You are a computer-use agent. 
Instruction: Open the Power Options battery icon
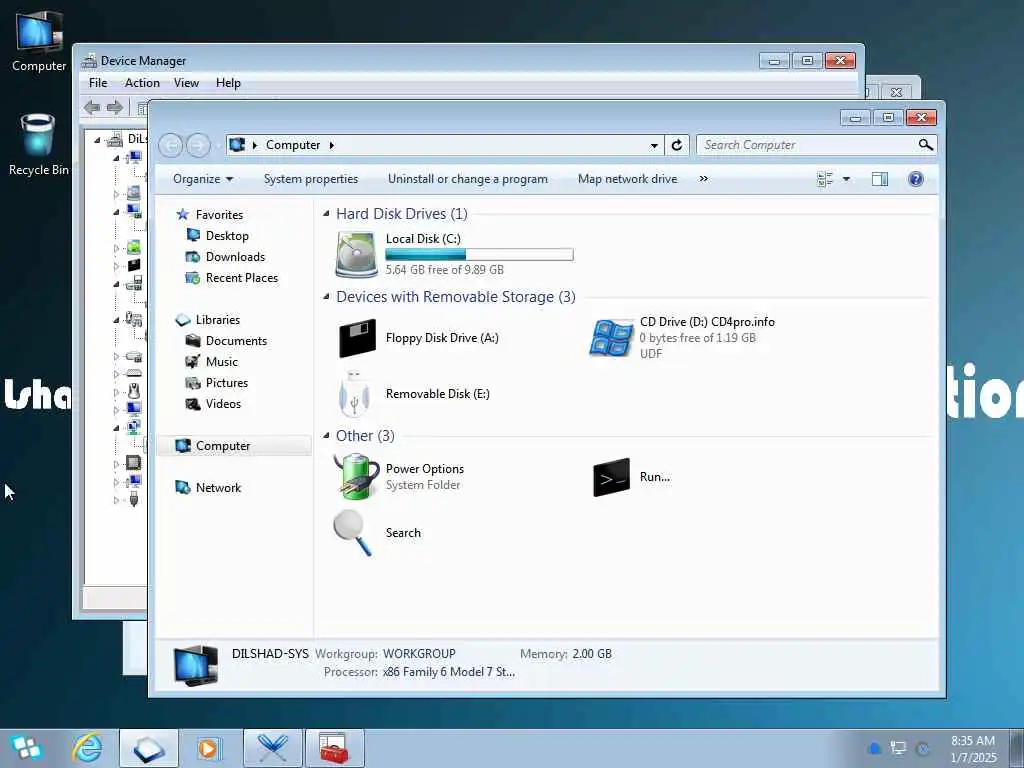pyautogui.click(x=356, y=477)
